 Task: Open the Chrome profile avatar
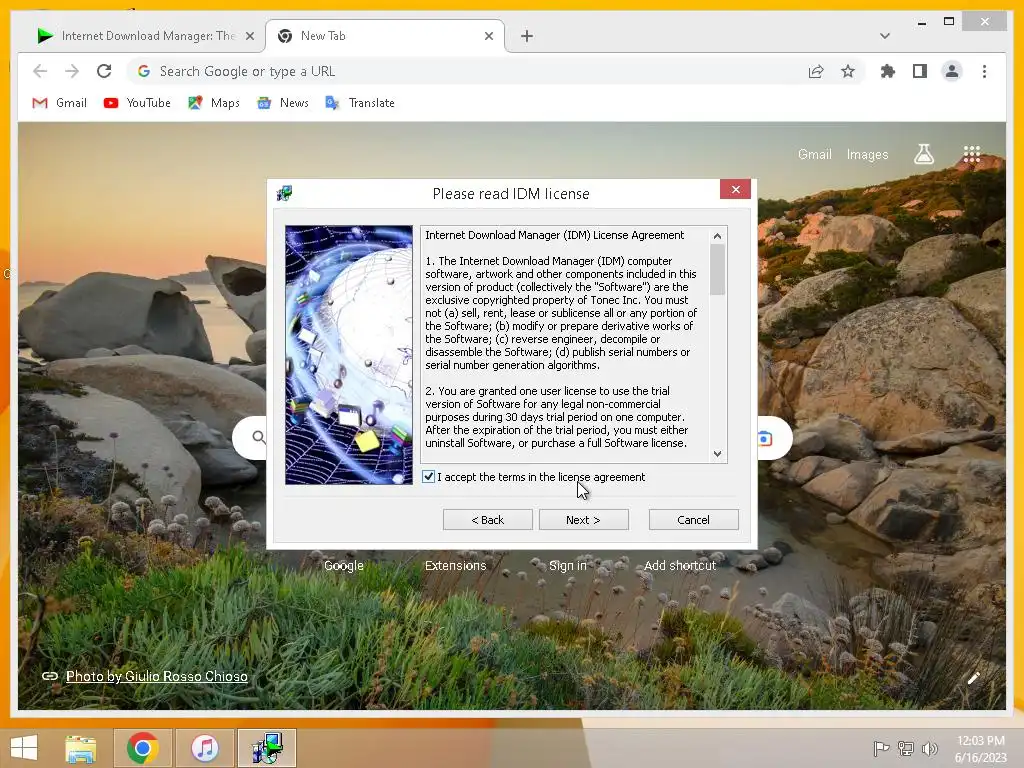coord(952,71)
